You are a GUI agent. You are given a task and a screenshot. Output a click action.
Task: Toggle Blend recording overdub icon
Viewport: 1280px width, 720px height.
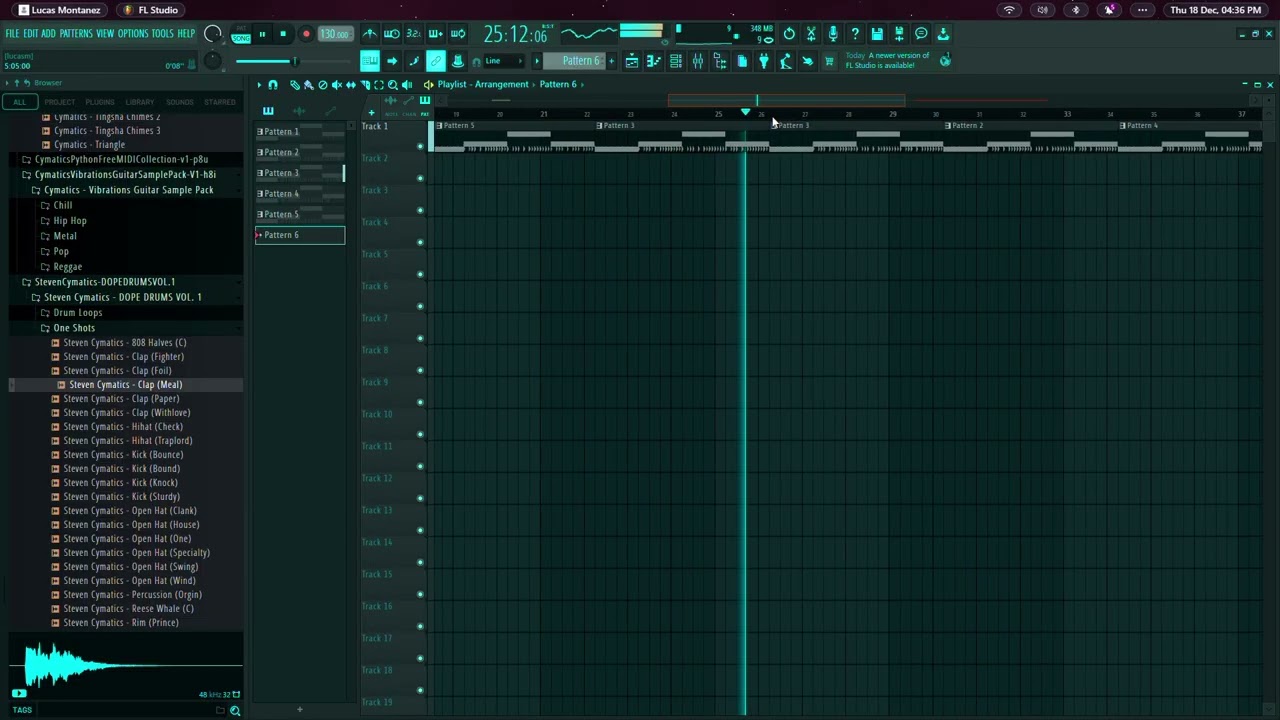point(436,34)
